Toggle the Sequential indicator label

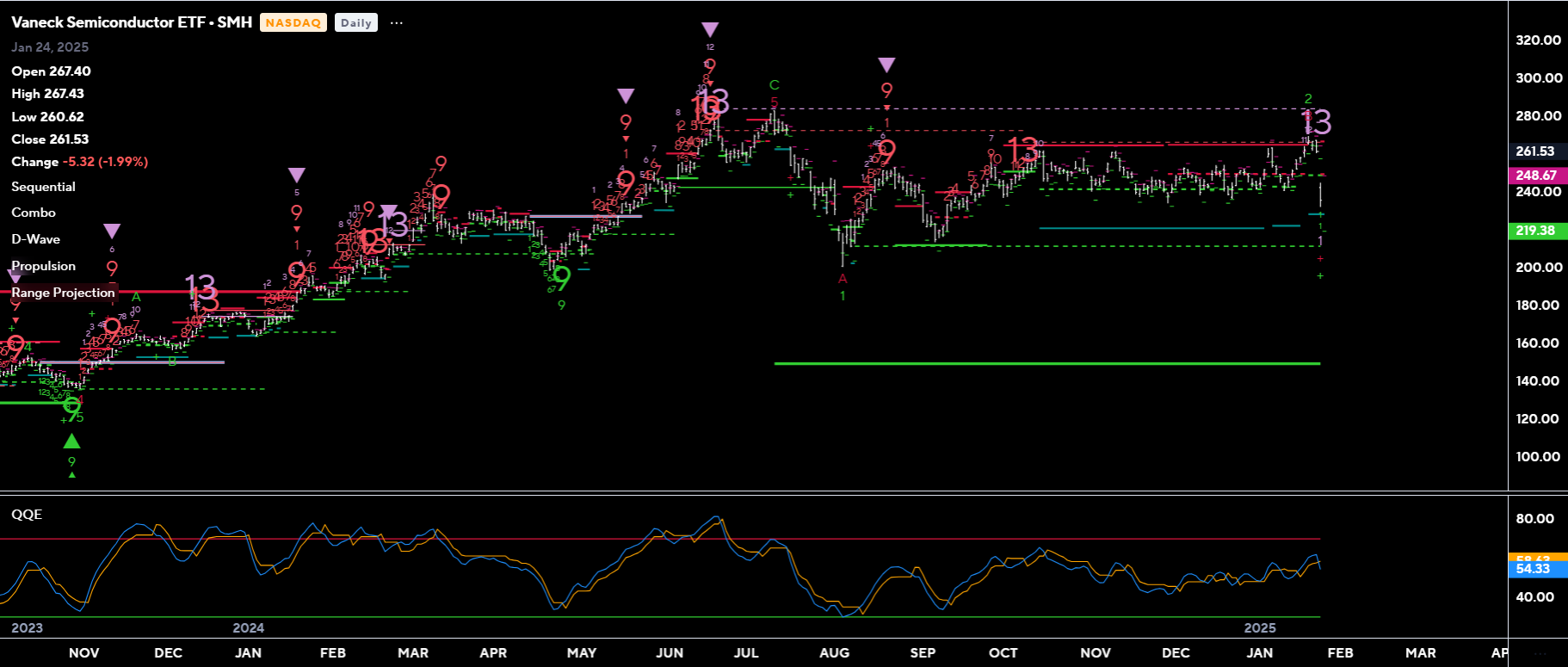[43, 187]
